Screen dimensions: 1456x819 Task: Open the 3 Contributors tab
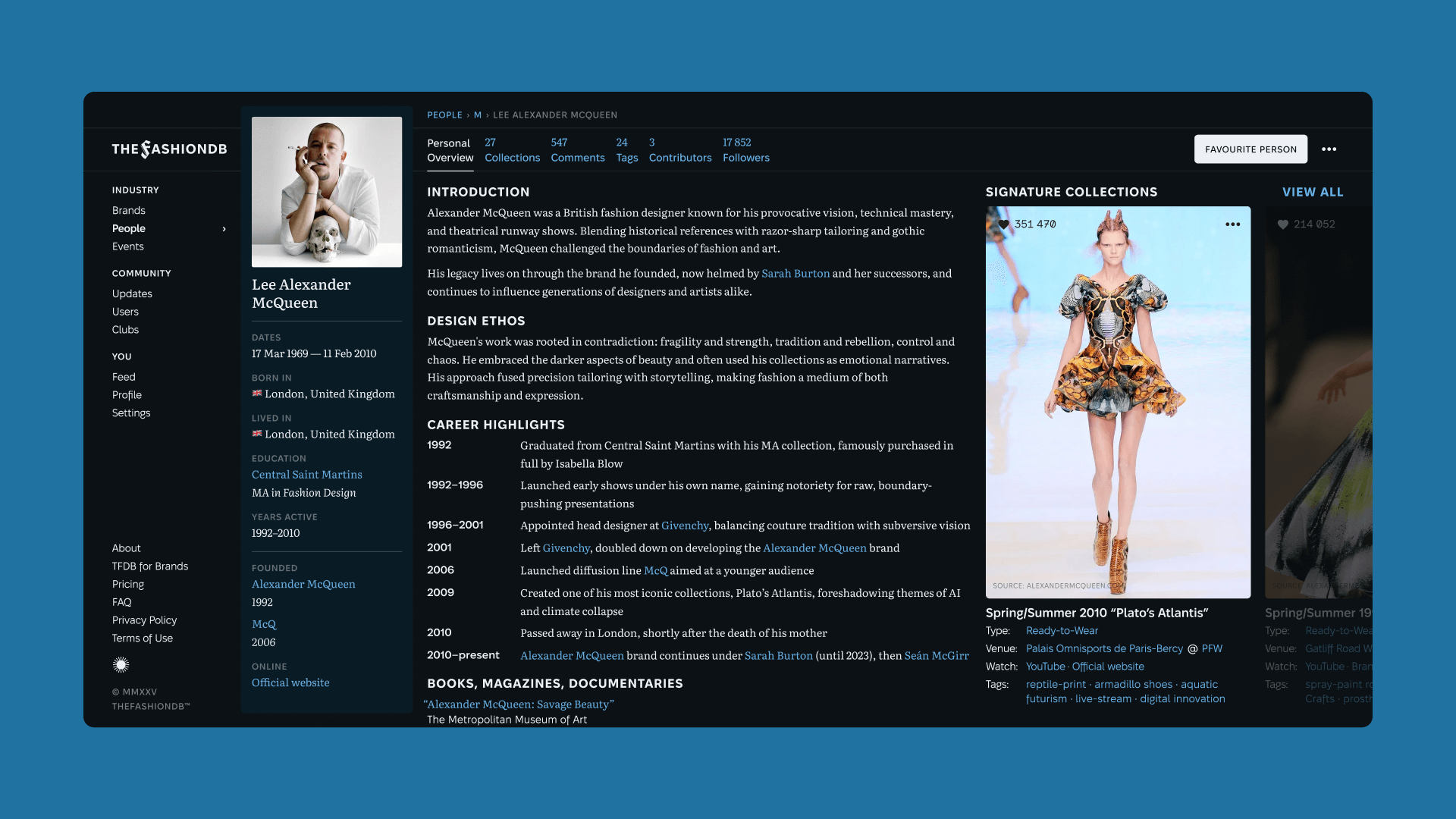(x=680, y=150)
